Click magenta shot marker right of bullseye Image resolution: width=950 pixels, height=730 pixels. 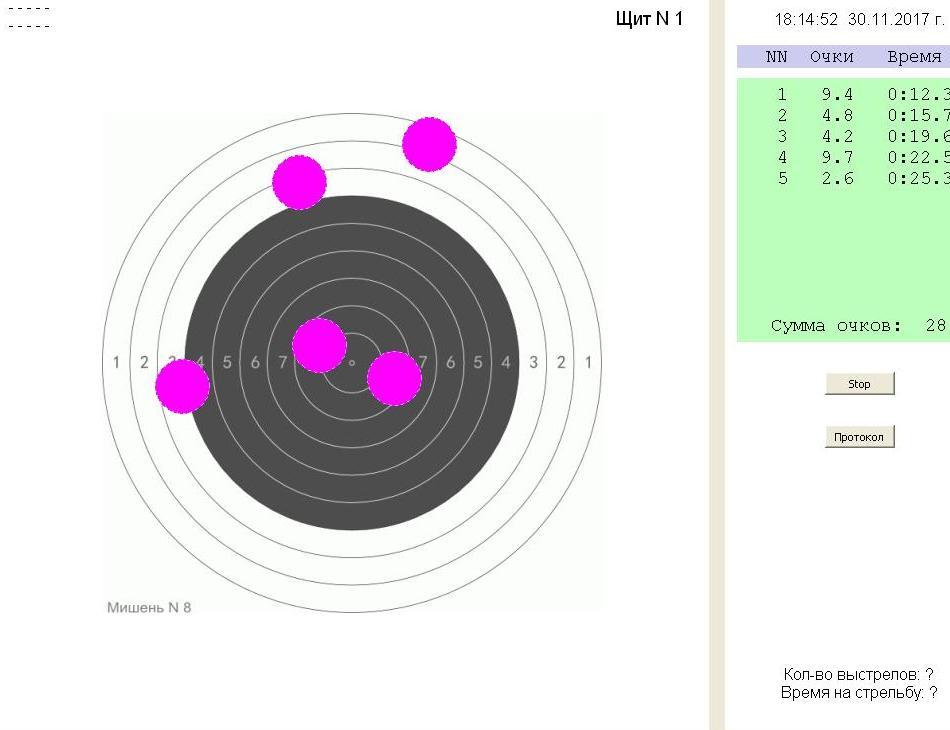(394, 378)
